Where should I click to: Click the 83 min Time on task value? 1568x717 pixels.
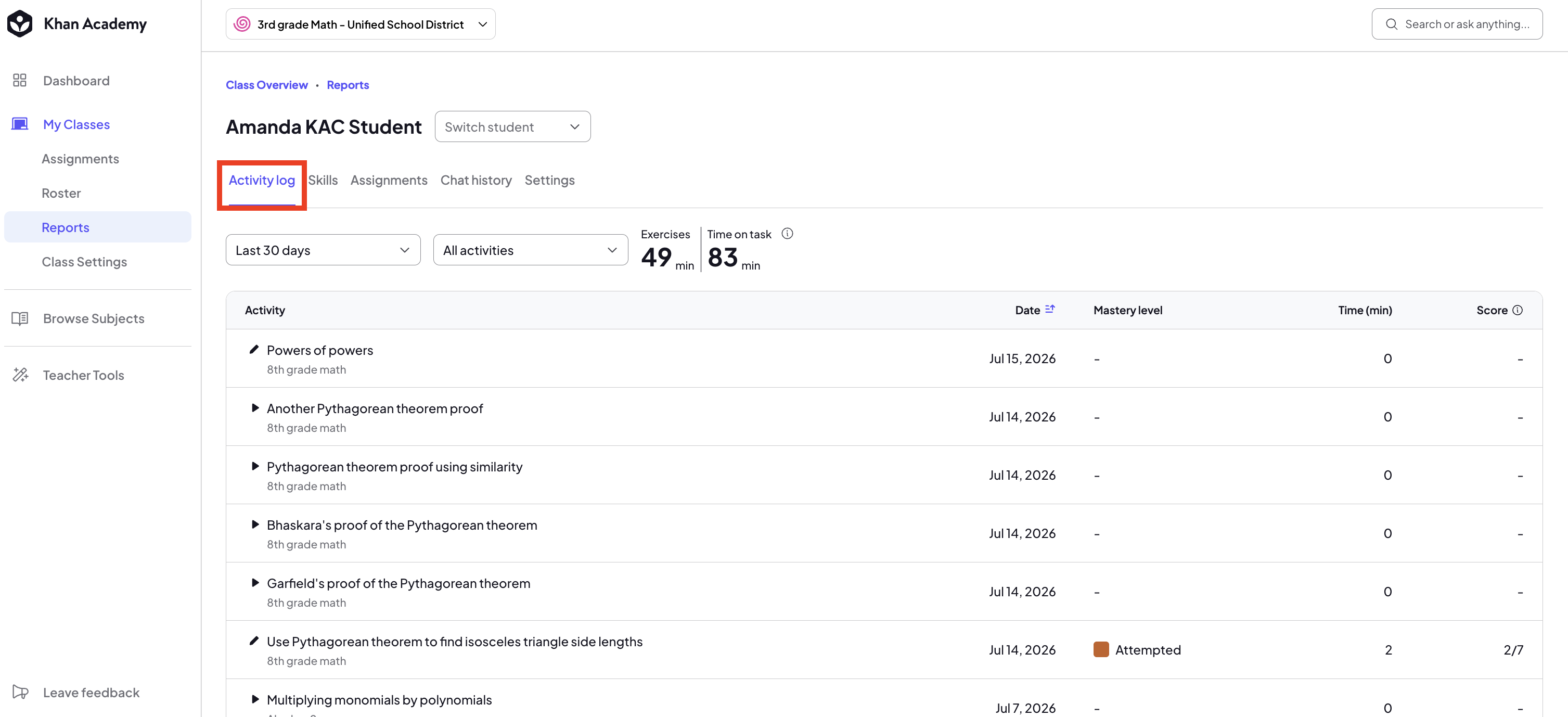point(734,258)
